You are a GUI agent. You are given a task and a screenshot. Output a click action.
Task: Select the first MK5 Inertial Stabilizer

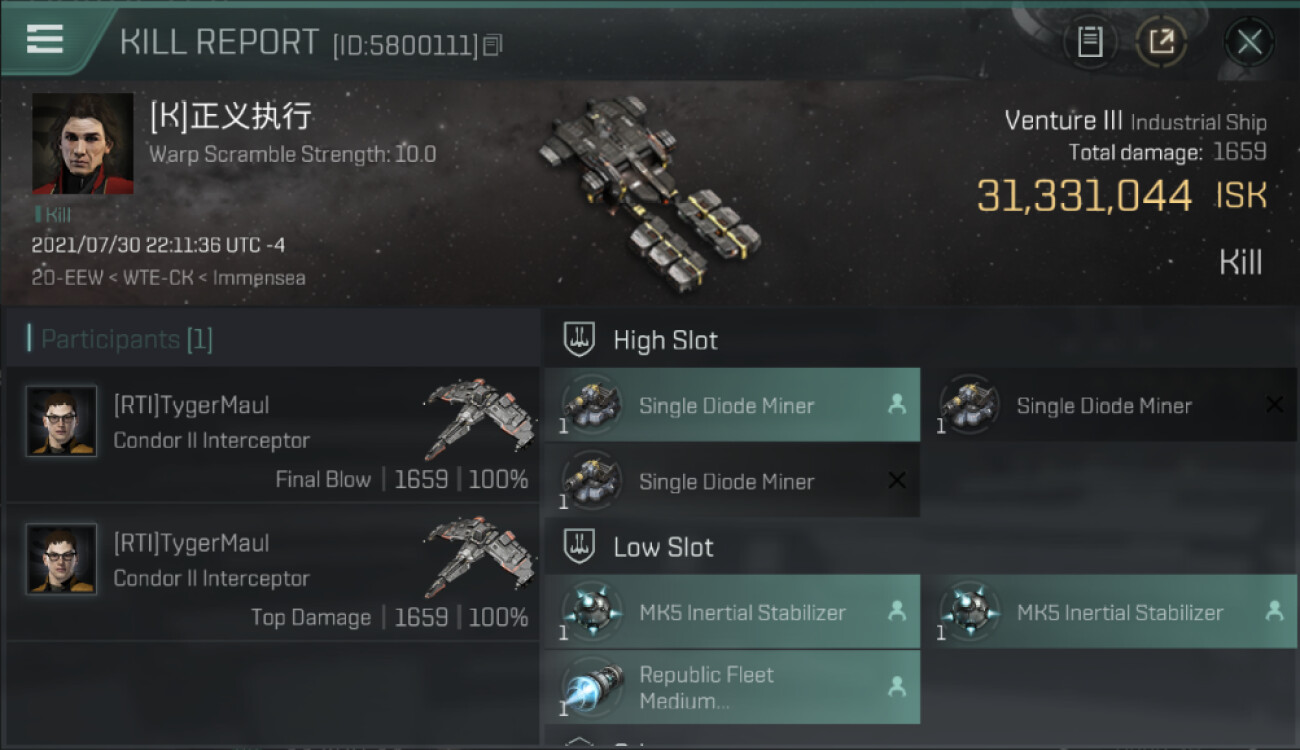click(x=732, y=612)
